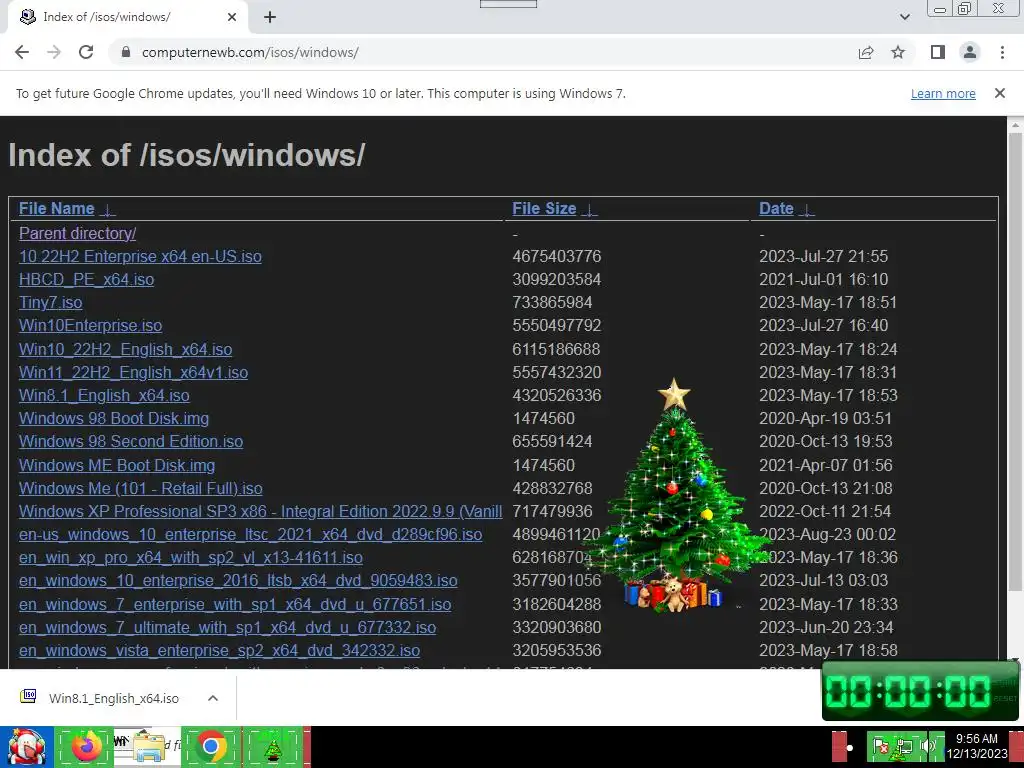This screenshot has width=1024, height=768.
Task: Click the browser forward arrow
Action: pos(54,52)
